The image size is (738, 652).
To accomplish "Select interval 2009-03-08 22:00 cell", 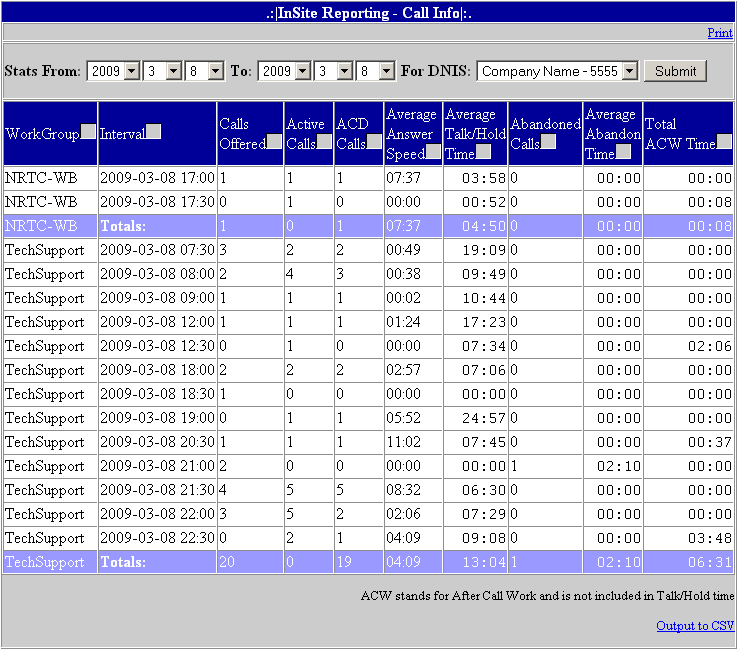I will pos(157,514).
